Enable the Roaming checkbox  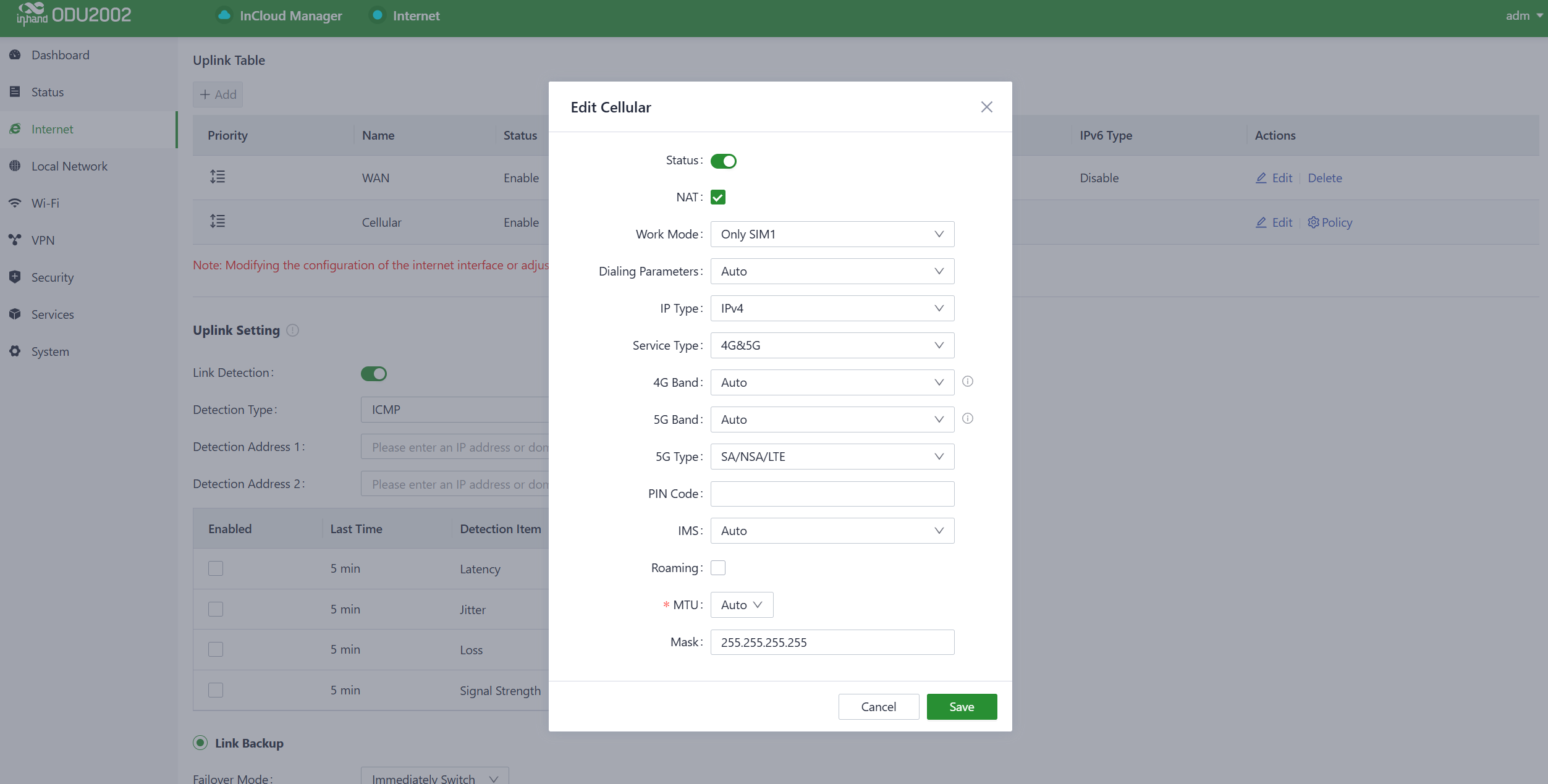[x=717, y=568]
